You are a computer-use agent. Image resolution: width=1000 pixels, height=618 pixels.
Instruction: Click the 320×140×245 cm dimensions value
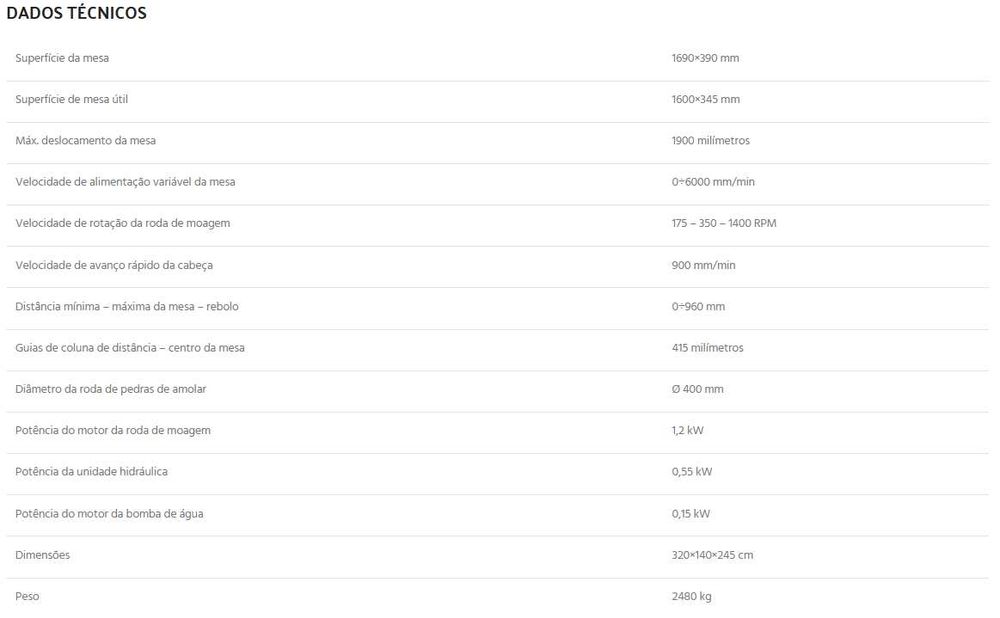(712, 554)
